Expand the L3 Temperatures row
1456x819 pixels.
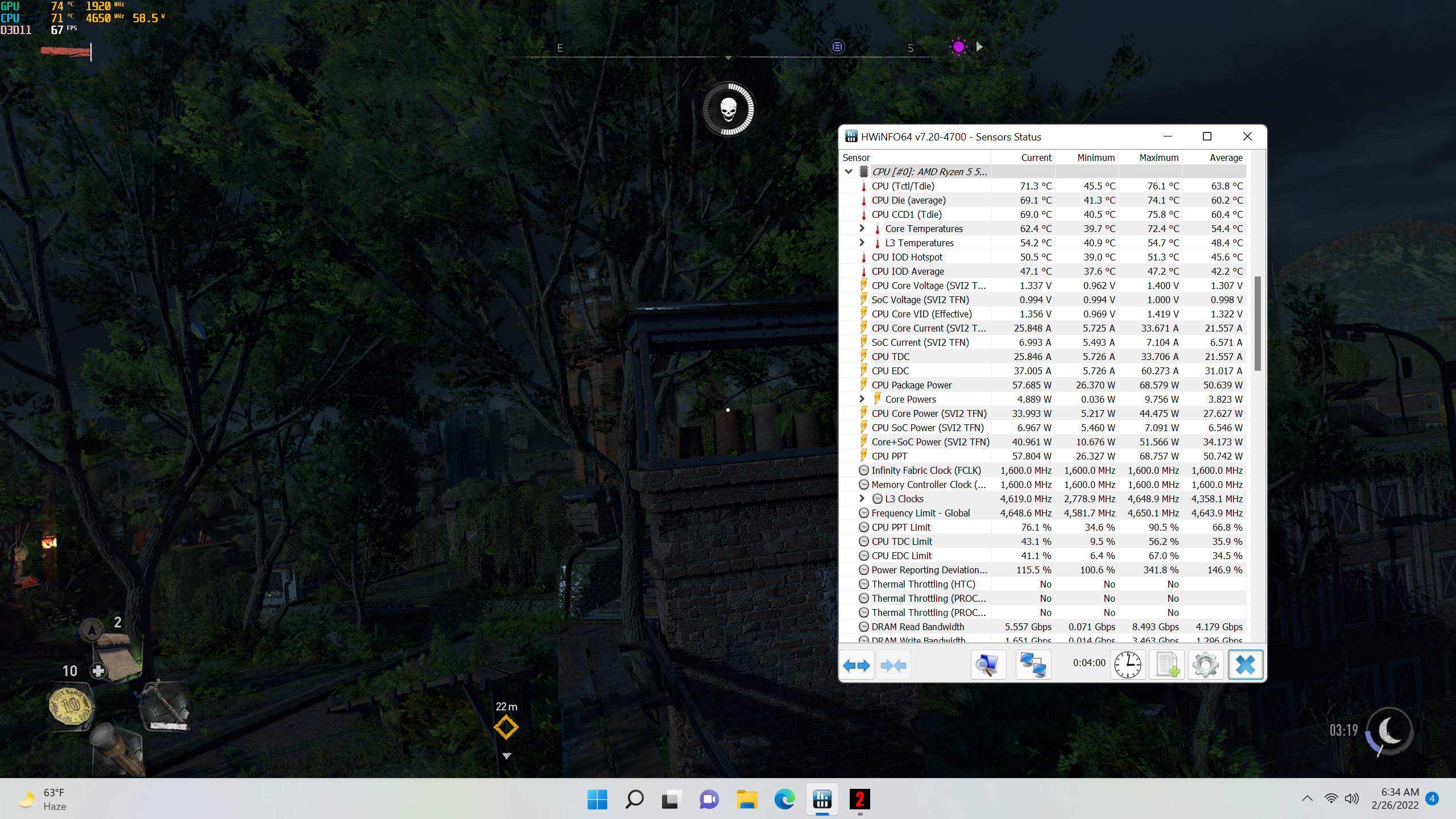click(862, 242)
